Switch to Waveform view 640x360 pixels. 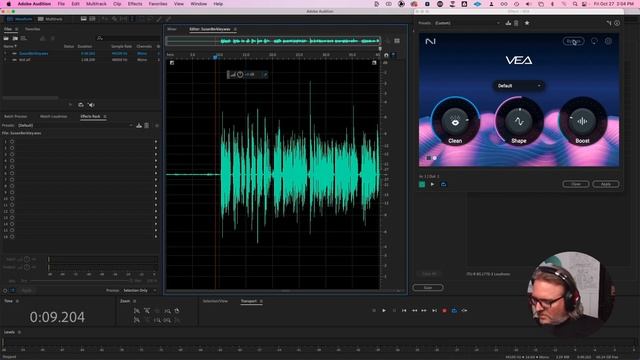tap(20, 19)
